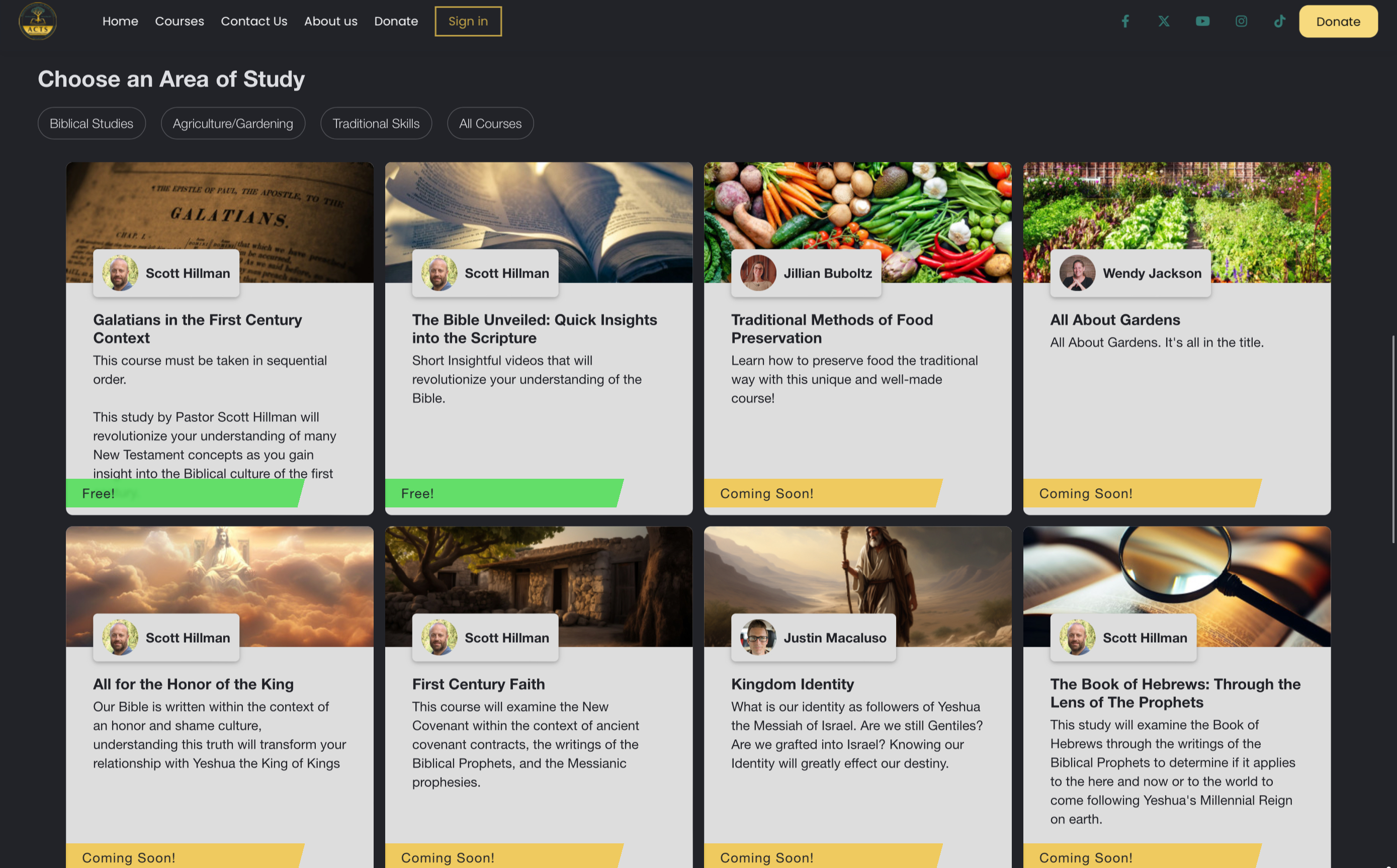Select the Traditional Skills filter
Screen dimensions: 1397x868
[x=376, y=123]
